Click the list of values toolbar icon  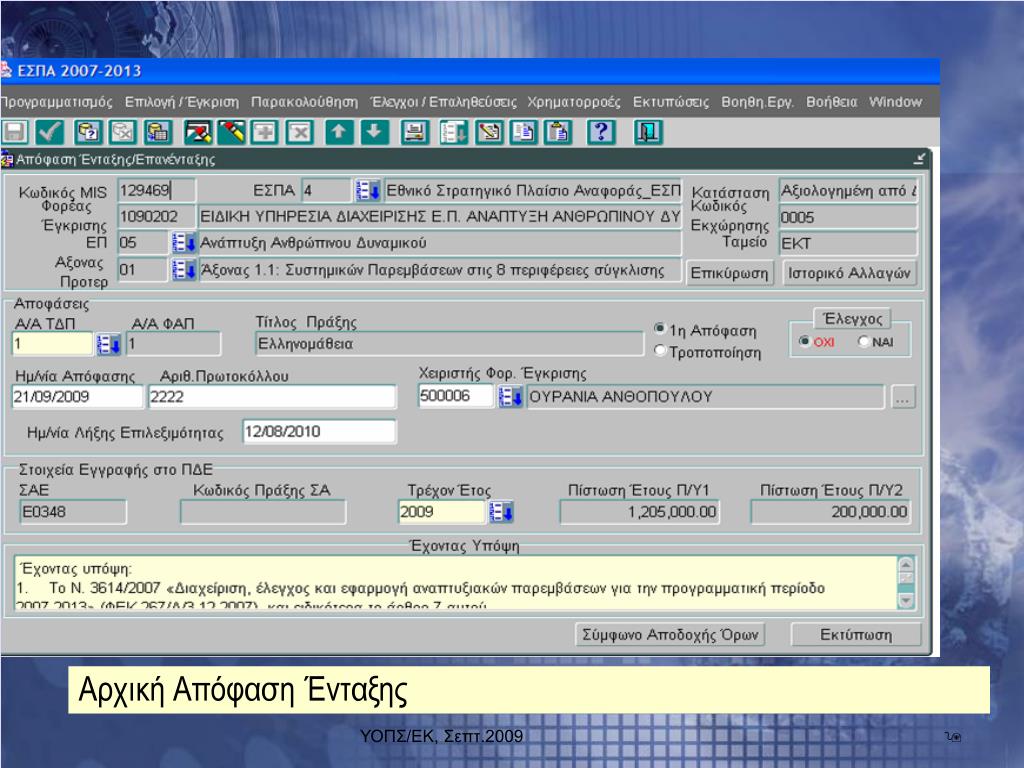(453, 133)
